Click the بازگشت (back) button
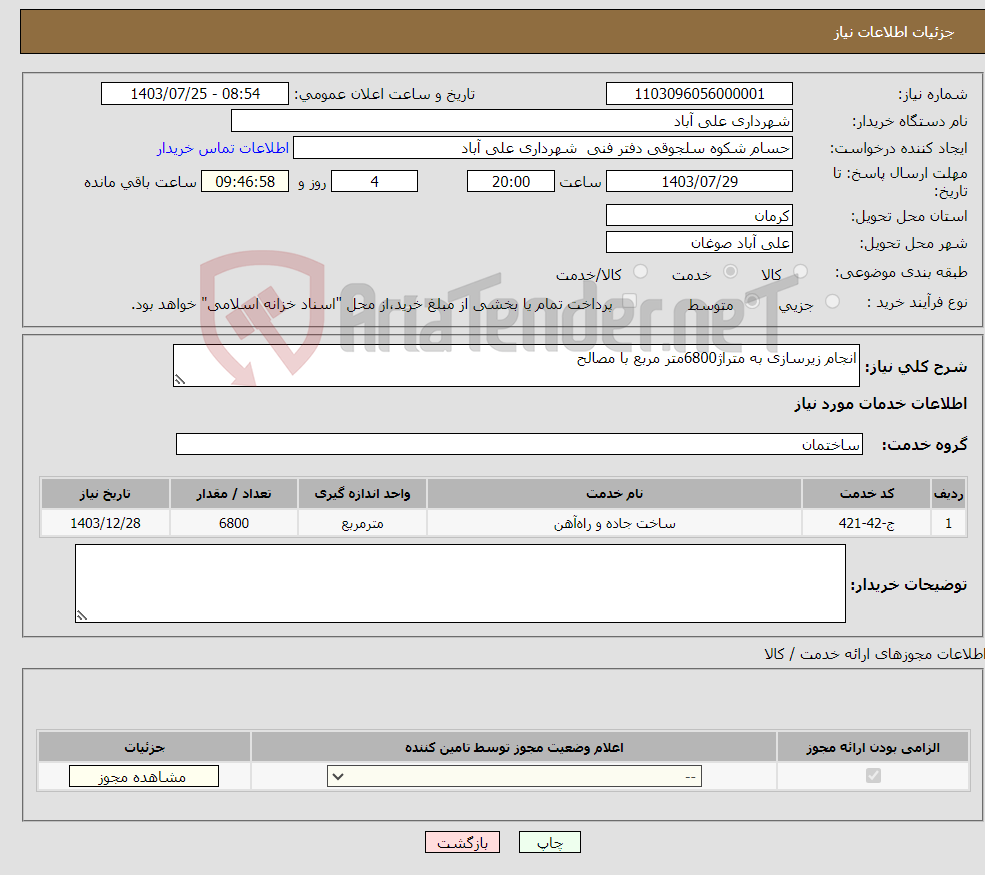Viewport: 985px width, 875px height. pos(462,842)
